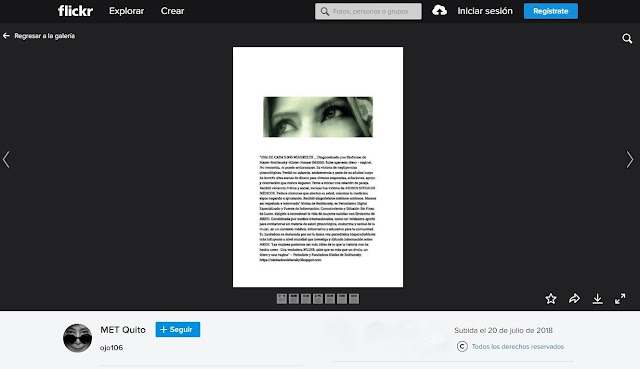This screenshot has height=369, width=640.
Task: Open MET Quito's profile avatar
Action: pos(78,338)
